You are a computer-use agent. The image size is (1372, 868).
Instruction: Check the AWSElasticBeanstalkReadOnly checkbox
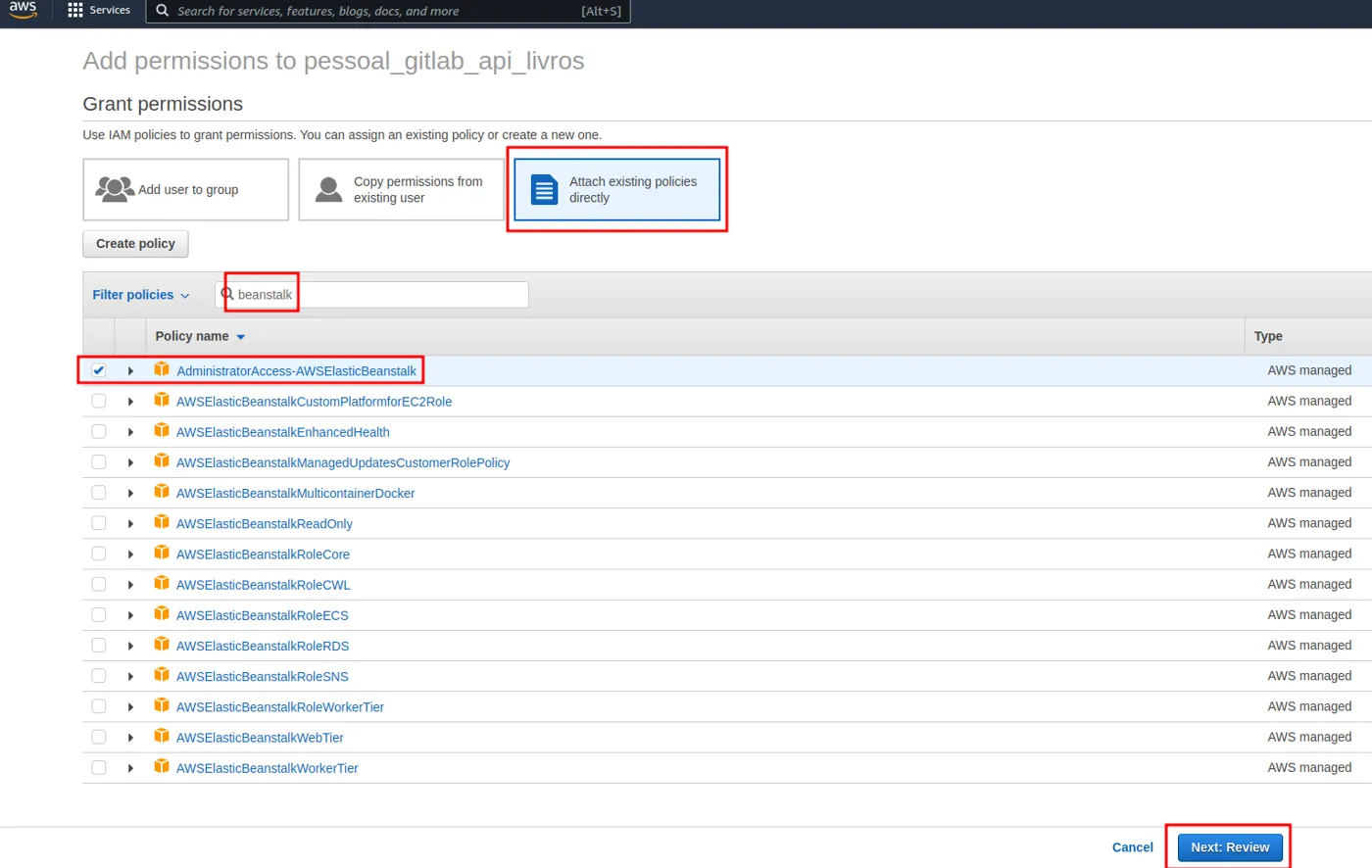click(98, 523)
